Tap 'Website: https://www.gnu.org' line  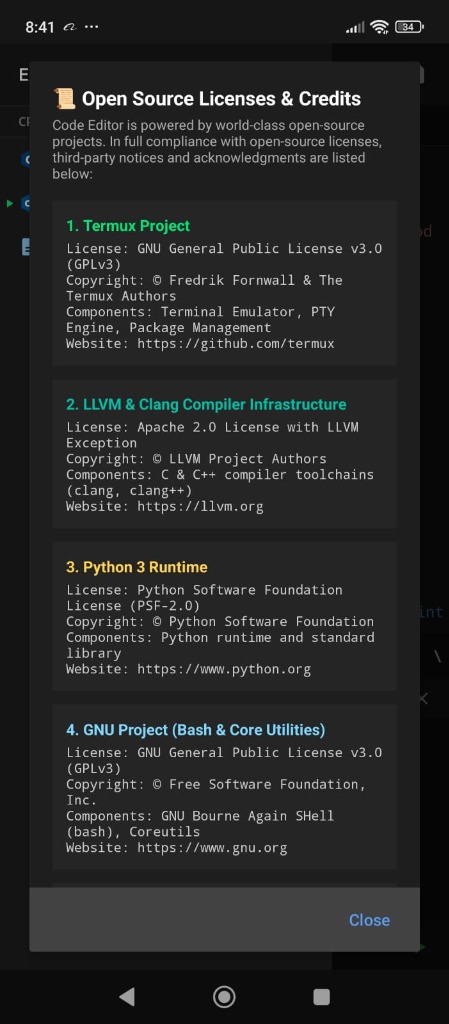(x=177, y=848)
